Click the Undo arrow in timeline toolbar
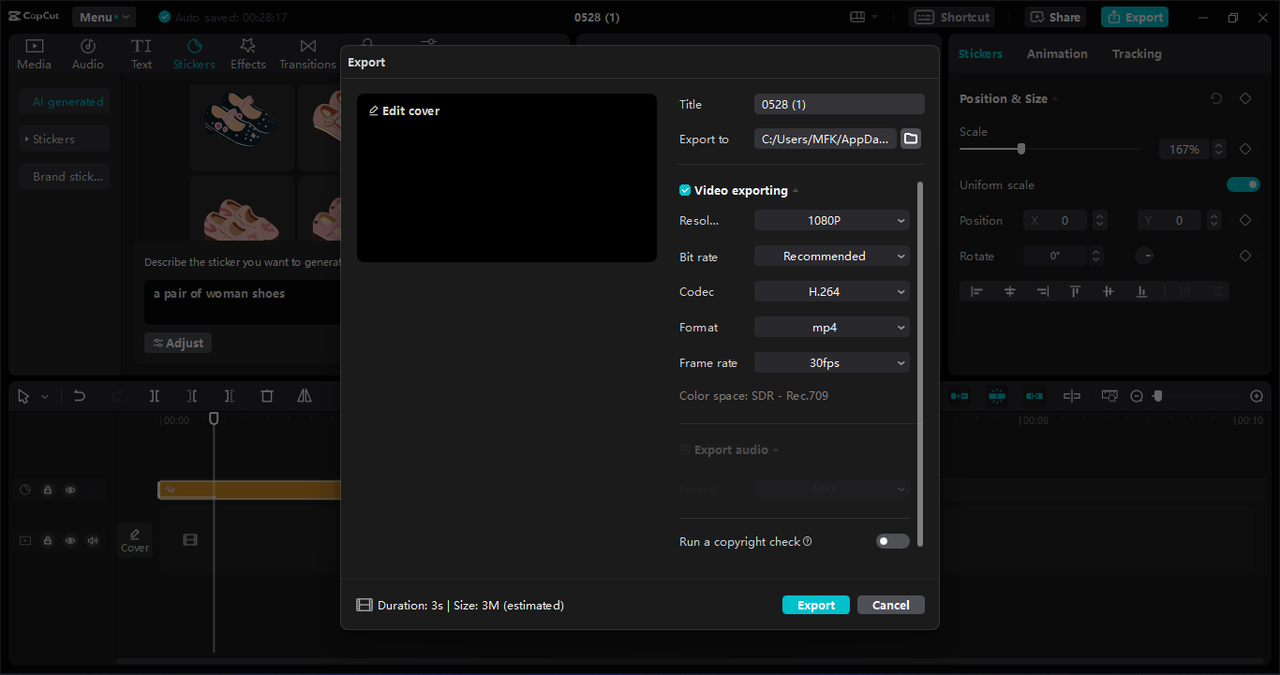The image size is (1280, 675). click(79, 396)
